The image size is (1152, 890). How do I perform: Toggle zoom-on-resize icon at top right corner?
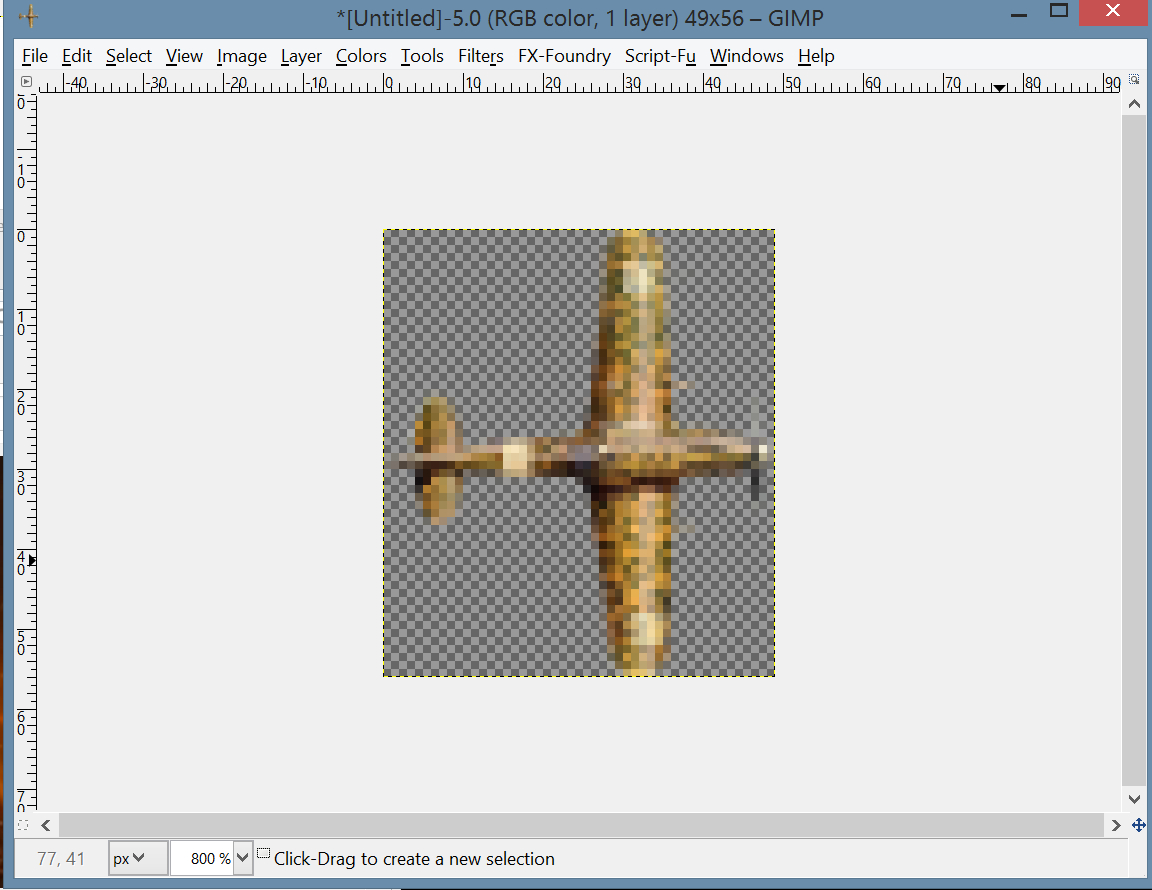[x=1134, y=79]
